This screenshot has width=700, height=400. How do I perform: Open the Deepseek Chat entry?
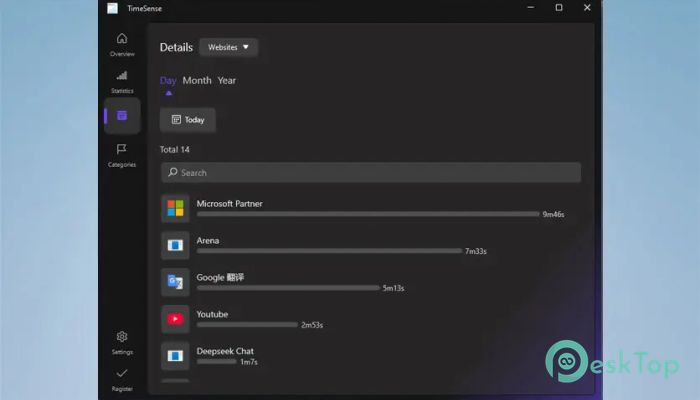click(371, 356)
